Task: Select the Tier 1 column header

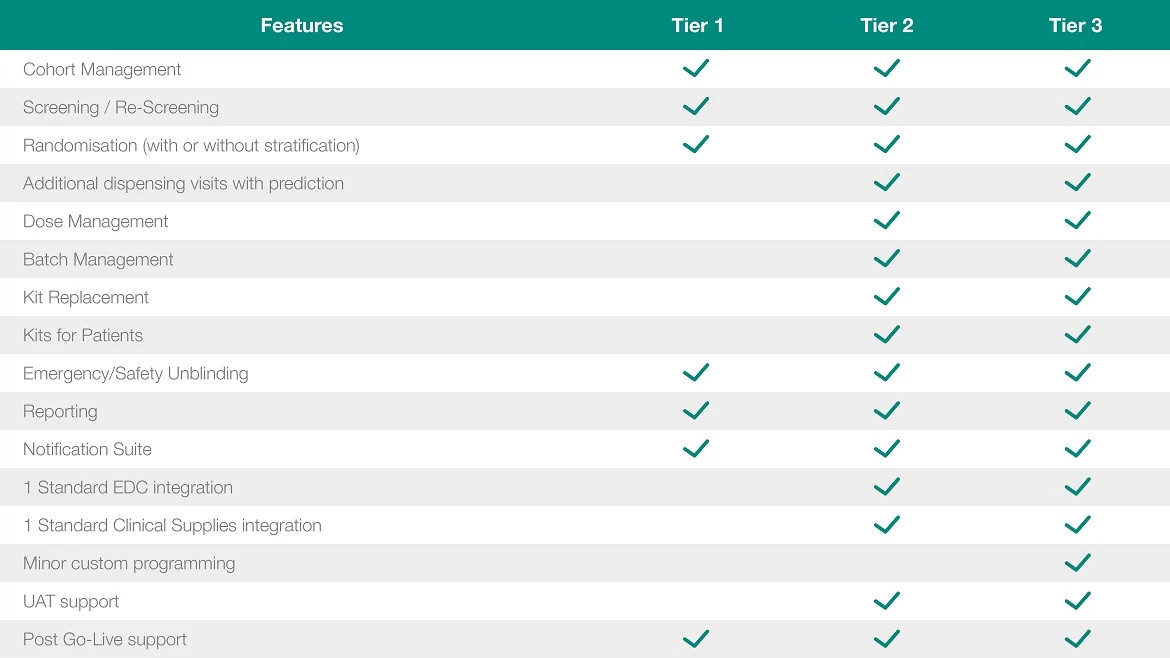Action: (x=697, y=26)
